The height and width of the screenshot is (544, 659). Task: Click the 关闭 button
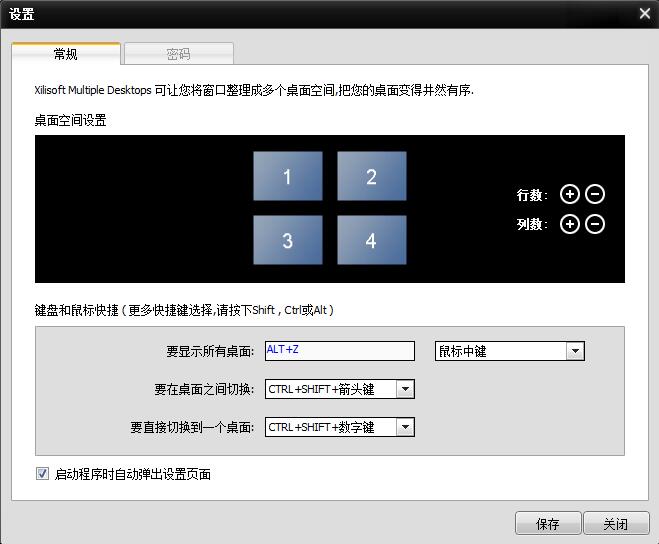[616, 524]
